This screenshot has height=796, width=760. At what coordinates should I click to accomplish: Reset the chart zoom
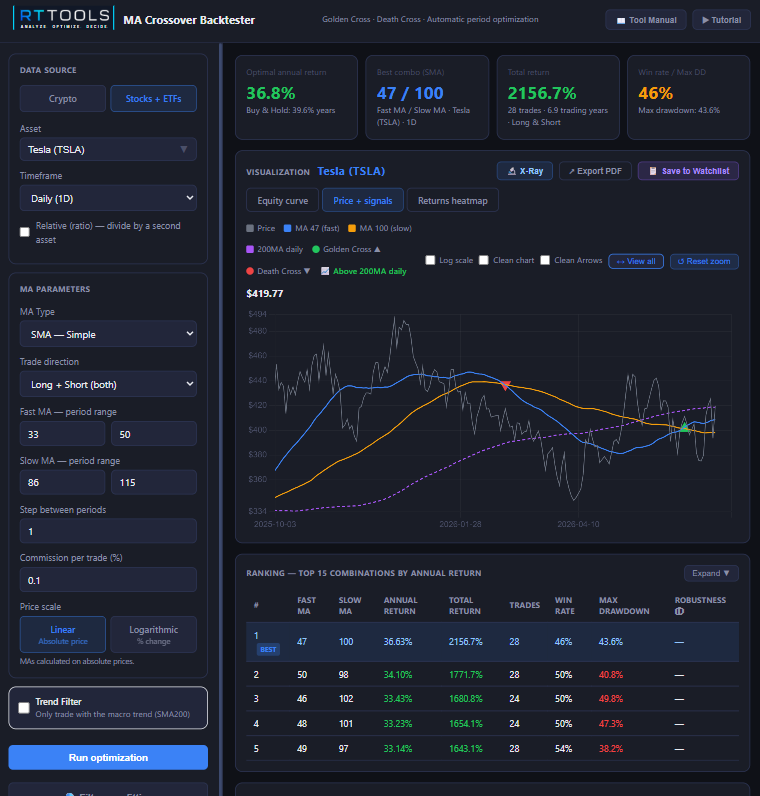tap(704, 261)
